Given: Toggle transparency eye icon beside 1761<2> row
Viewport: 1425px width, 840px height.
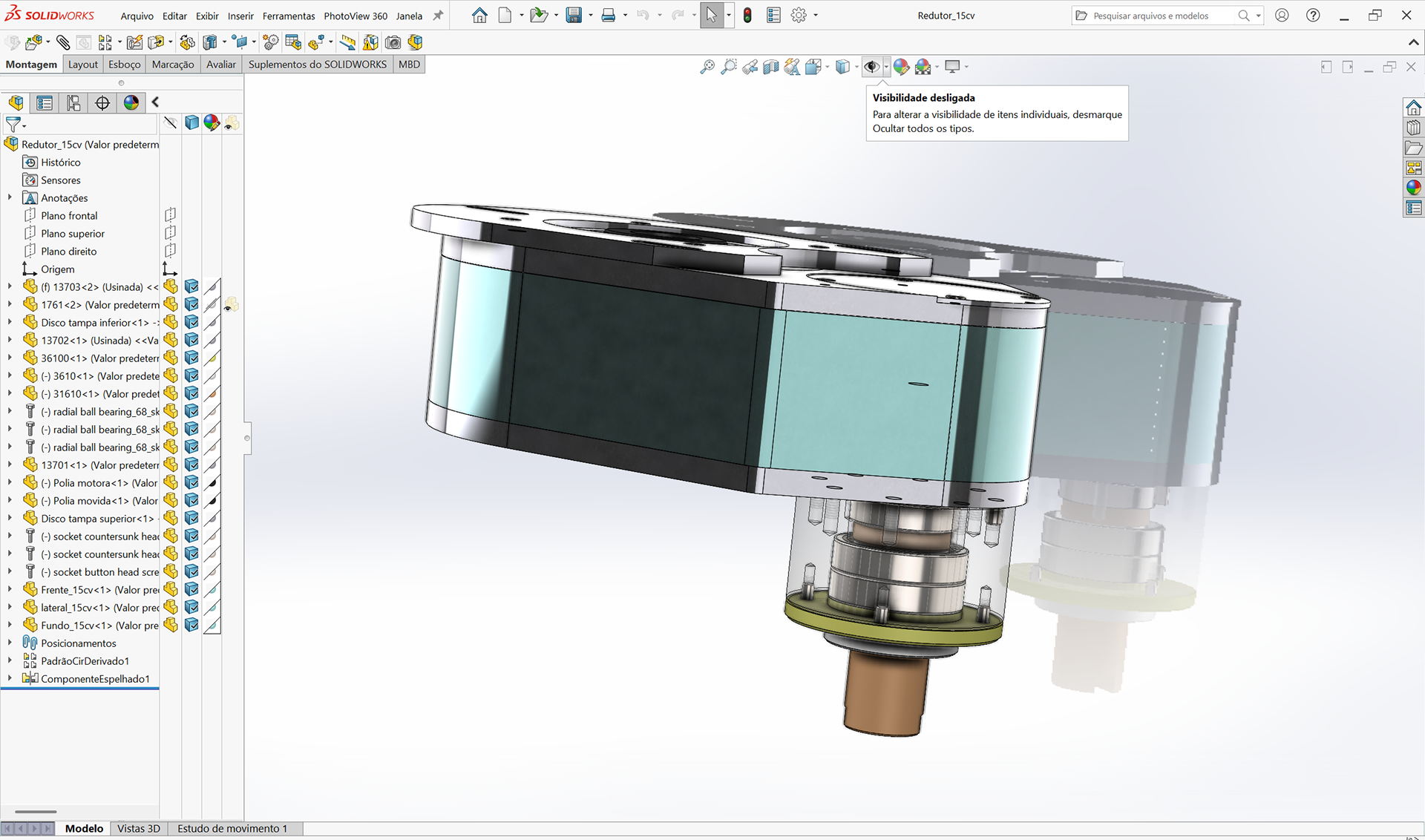Looking at the screenshot, I should [232, 304].
